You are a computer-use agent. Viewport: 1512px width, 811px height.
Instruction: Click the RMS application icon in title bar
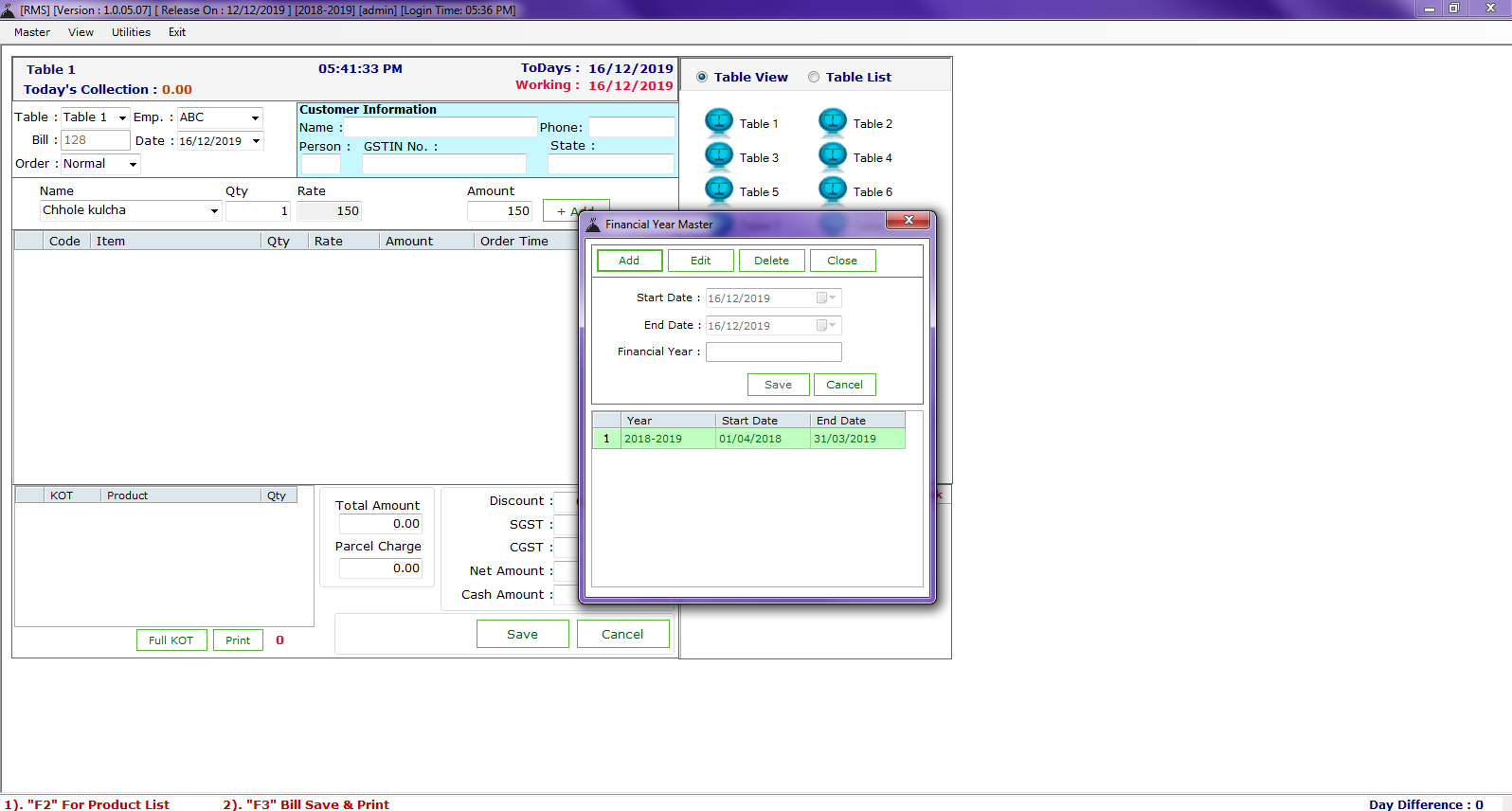tap(9, 10)
